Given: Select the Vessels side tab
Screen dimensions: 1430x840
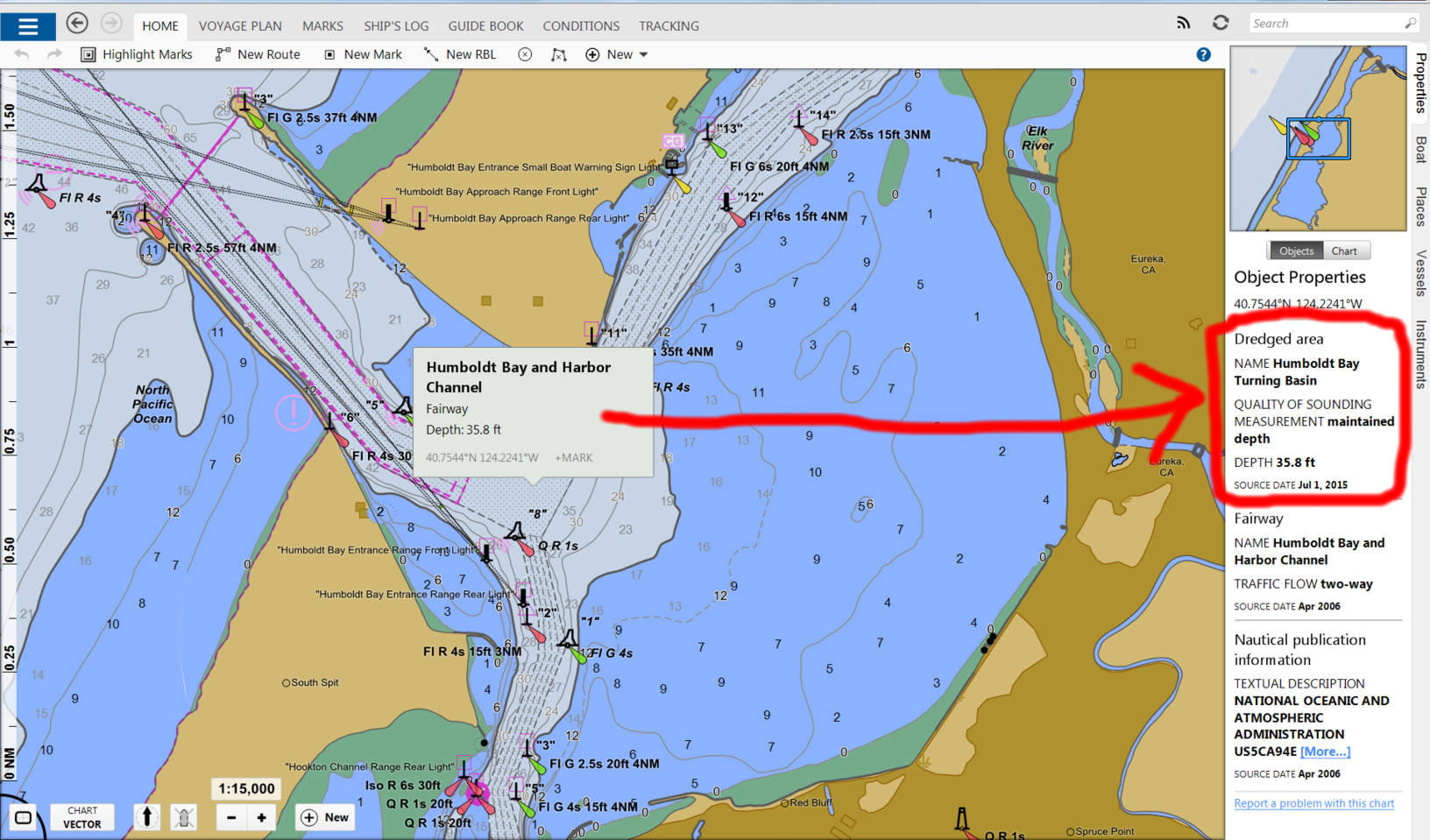Looking at the screenshot, I should (1420, 273).
